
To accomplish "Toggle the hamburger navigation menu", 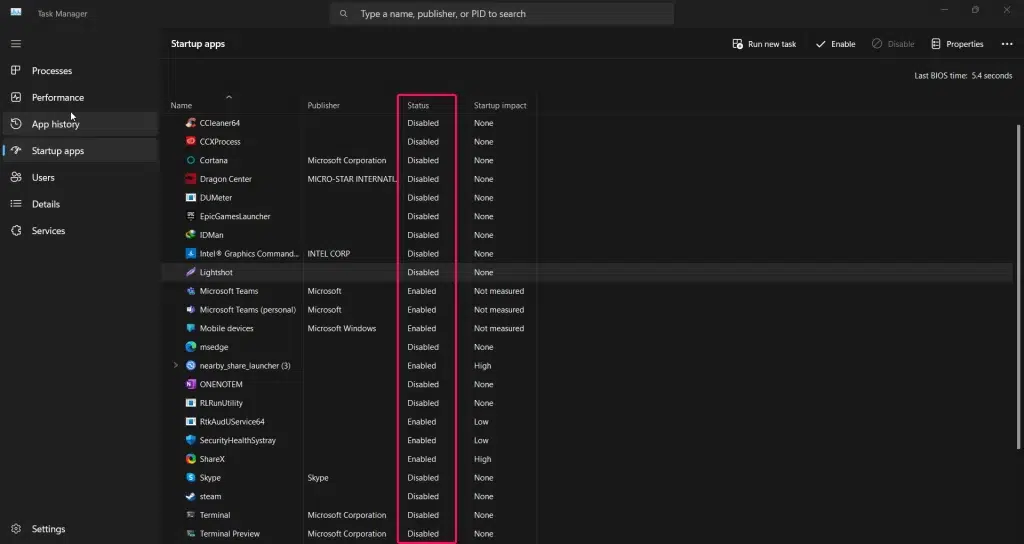I will click(16, 44).
